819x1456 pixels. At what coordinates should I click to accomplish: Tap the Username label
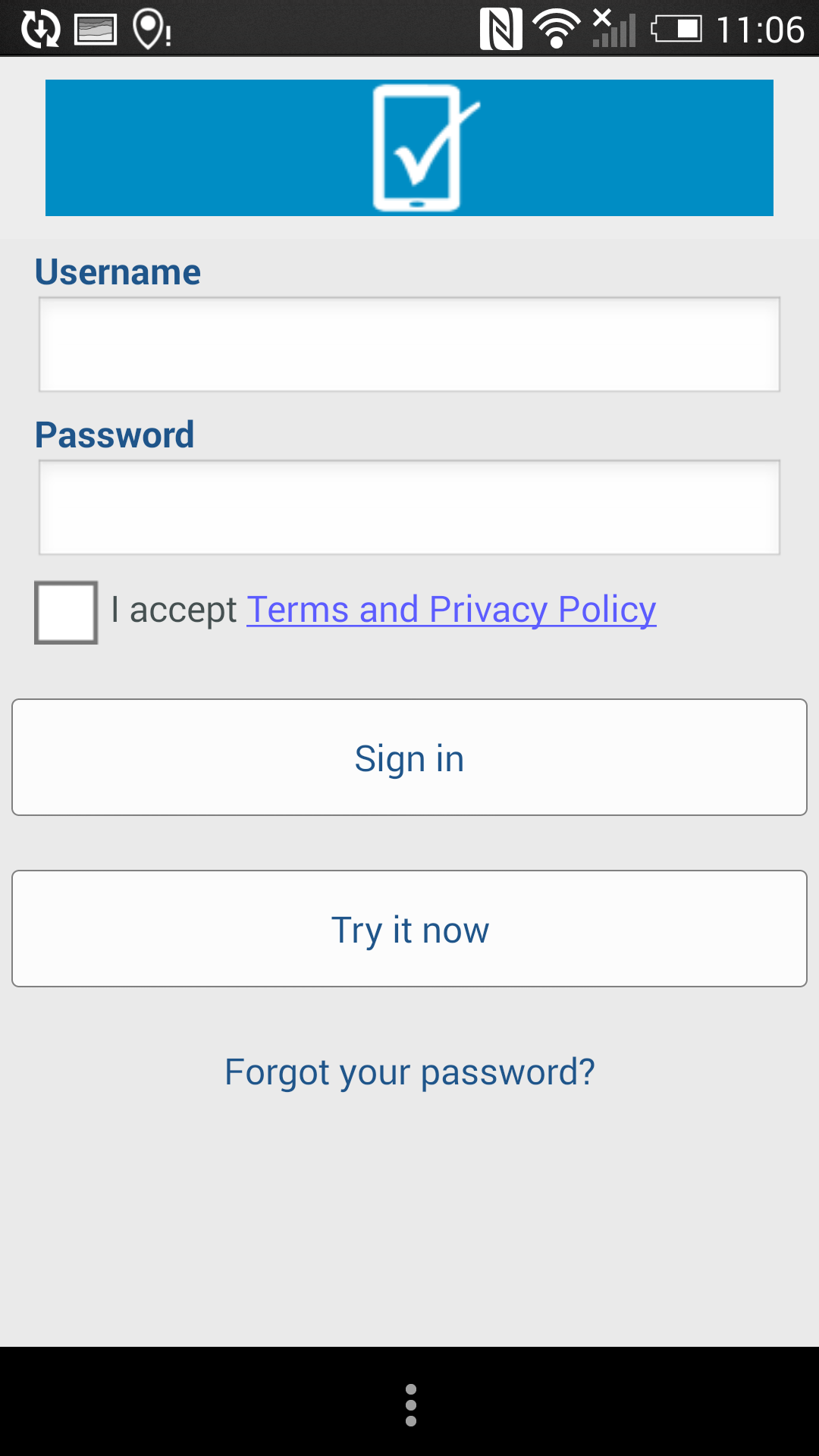point(118,271)
